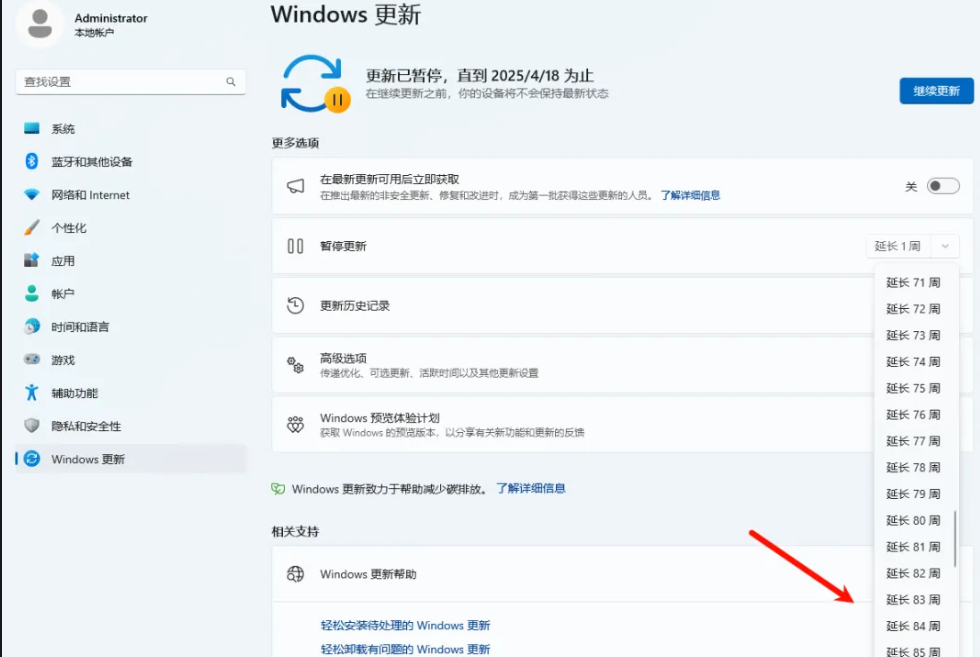
Task: Click the 游戏 gamepad icon
Action: click(32, 359)
